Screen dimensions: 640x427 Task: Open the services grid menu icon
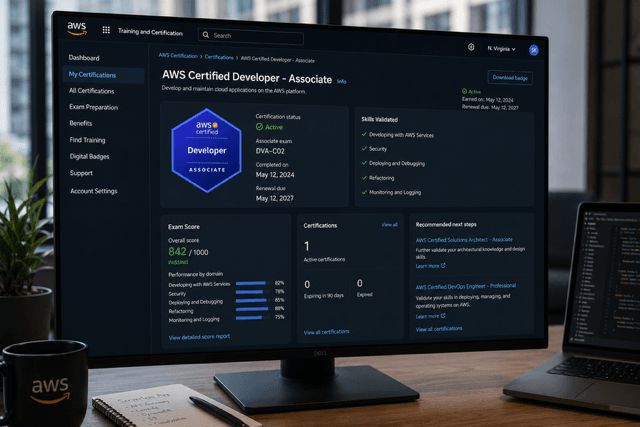(106, 30)
